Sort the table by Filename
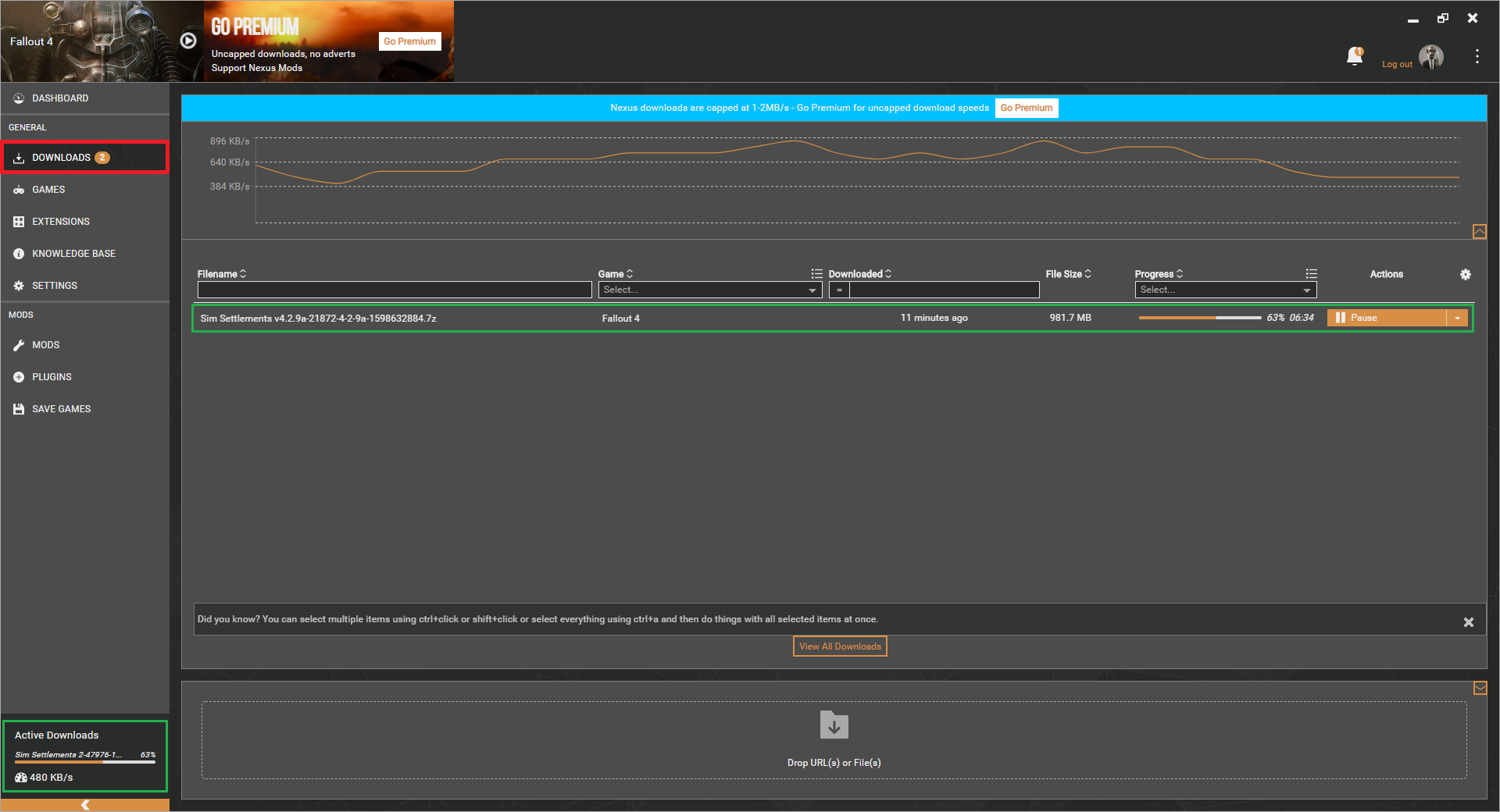 tap(222, 274)
